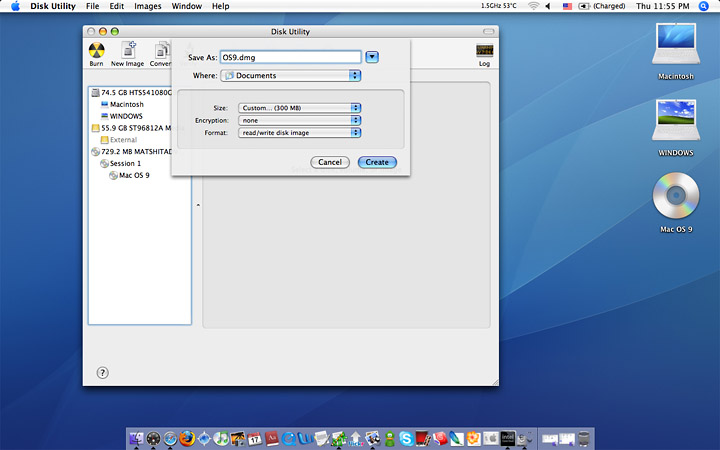The height and width of the screenshot is (450, 720).
Task: Click the Save As filename field
Action: (290, 58)
